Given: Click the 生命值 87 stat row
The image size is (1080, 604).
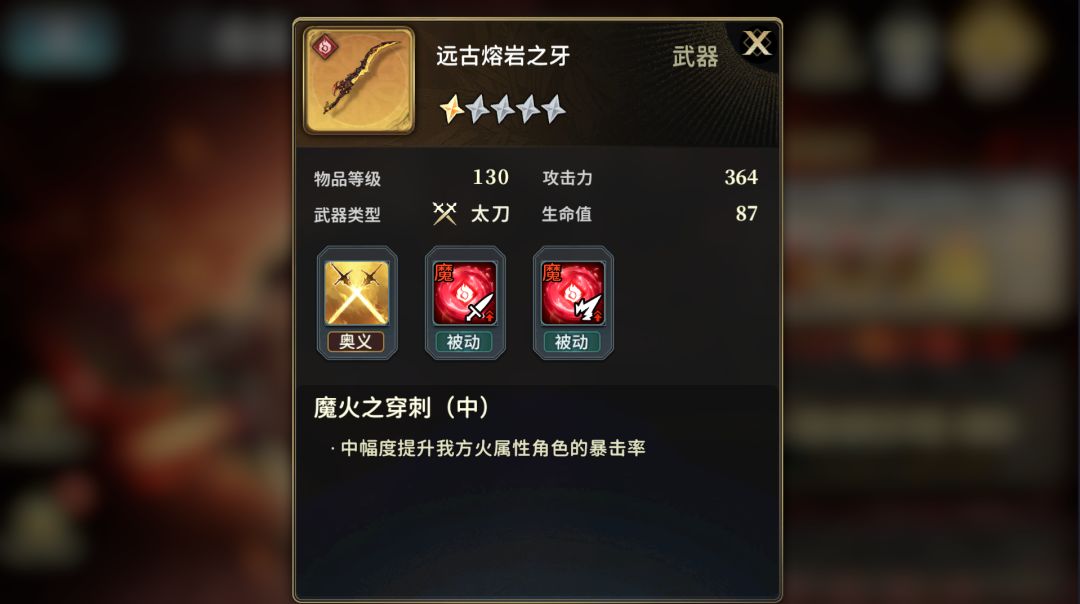Looking at the screenshot, I should pyautogui.click(x=650, y=214).
